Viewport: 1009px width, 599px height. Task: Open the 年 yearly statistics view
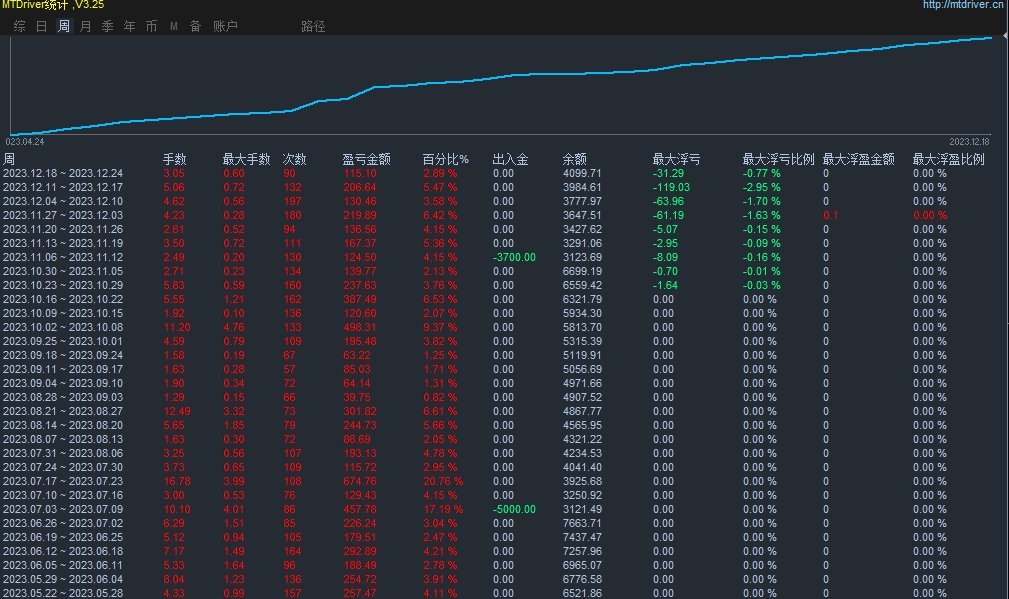[x=129, y=27]
